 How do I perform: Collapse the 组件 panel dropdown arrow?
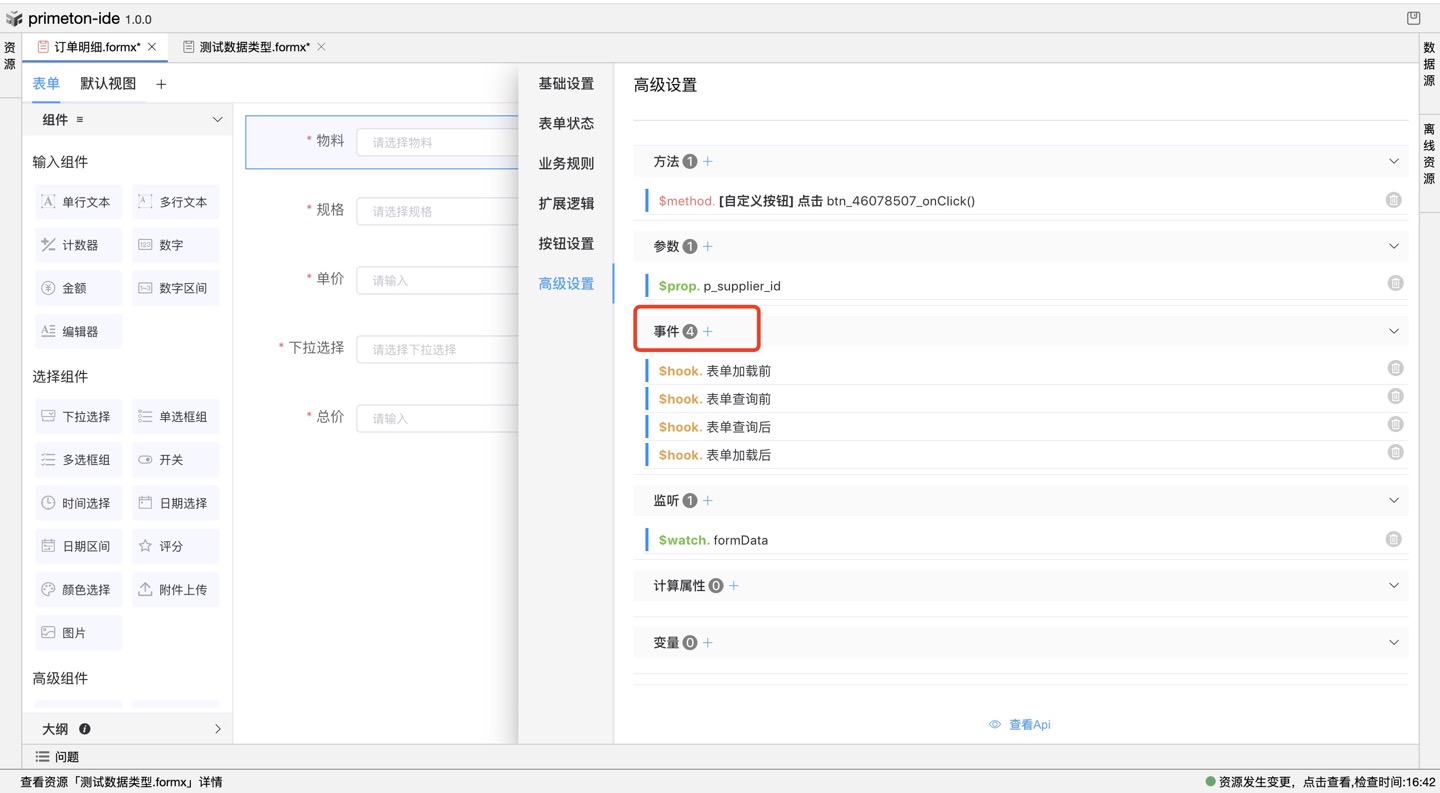point(217,120)
